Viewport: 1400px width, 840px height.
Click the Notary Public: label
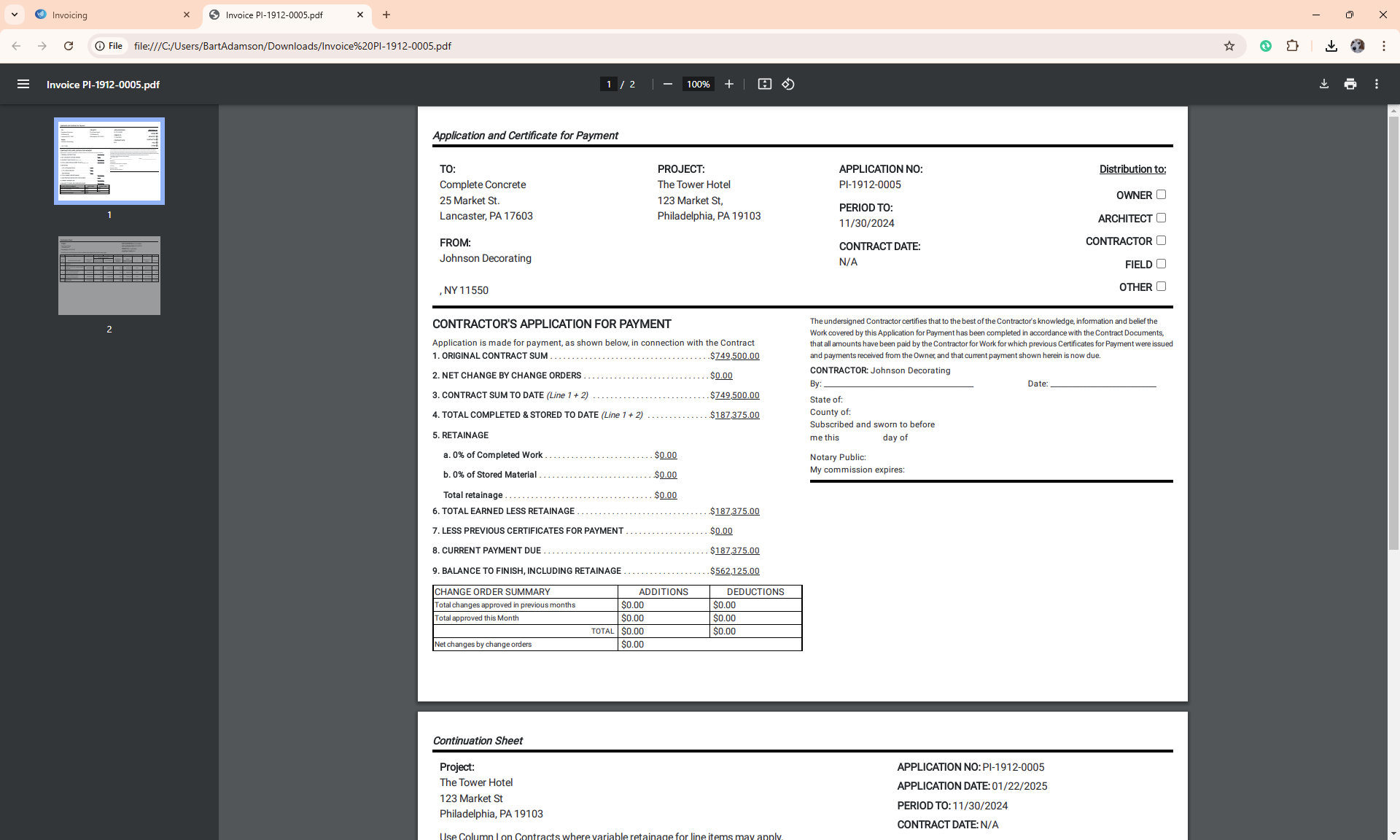click(838, 457)
